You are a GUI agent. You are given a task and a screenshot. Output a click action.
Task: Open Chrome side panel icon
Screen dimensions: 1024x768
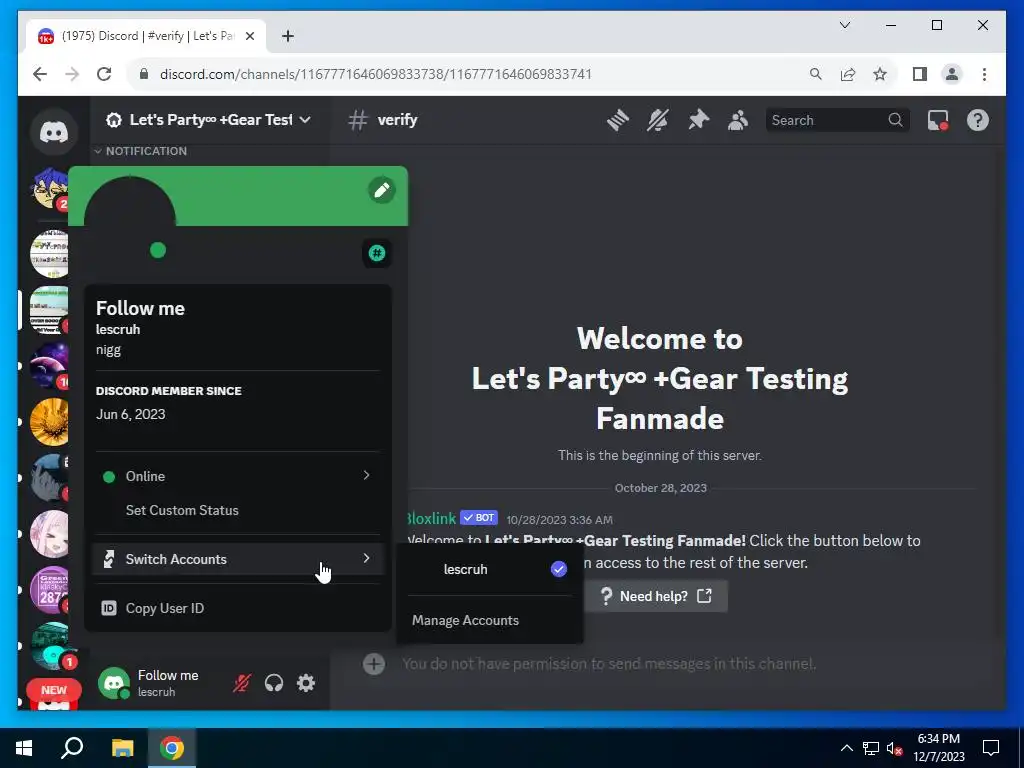920,74
